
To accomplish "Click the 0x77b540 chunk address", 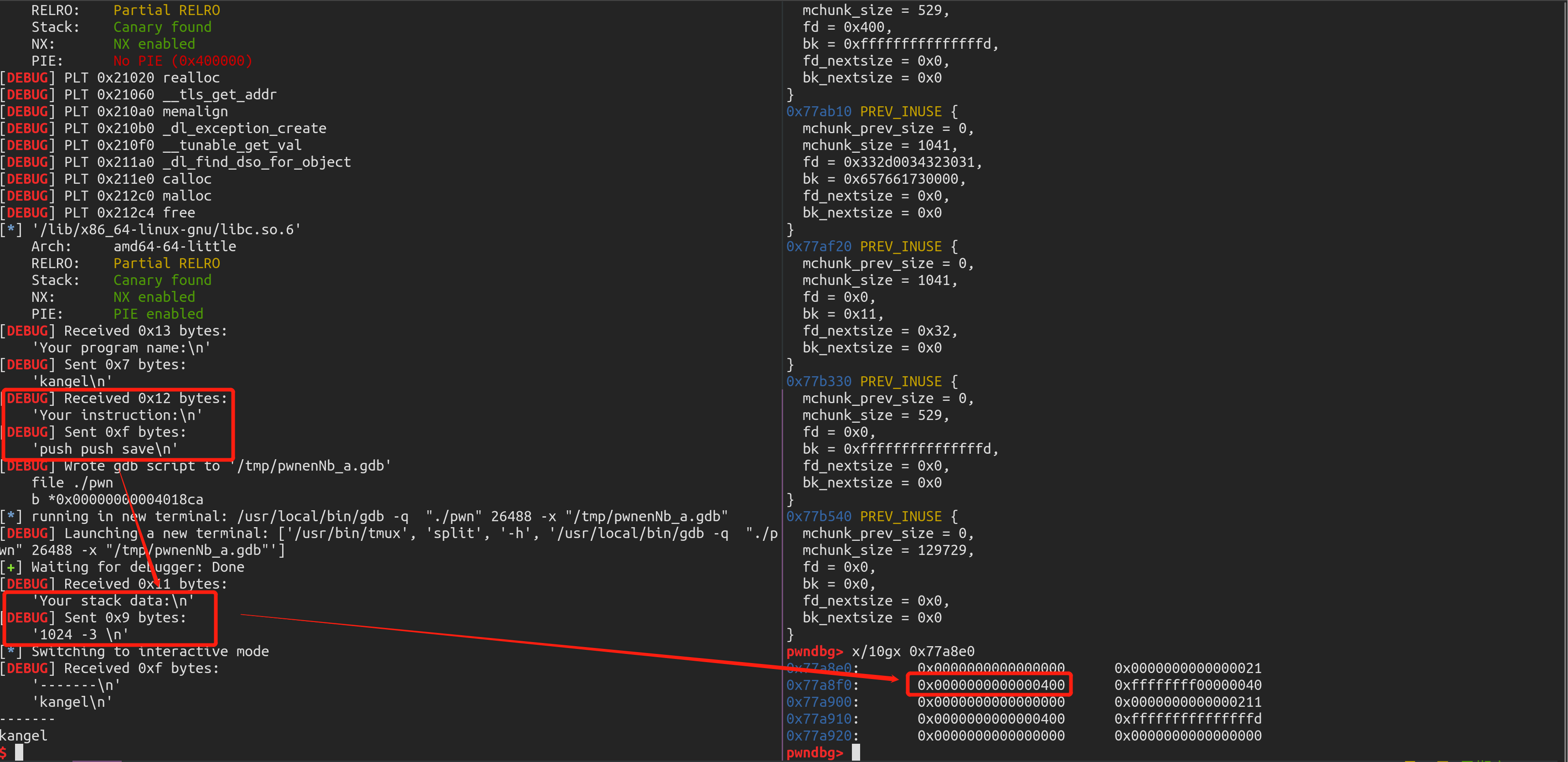I will point(818,516).
